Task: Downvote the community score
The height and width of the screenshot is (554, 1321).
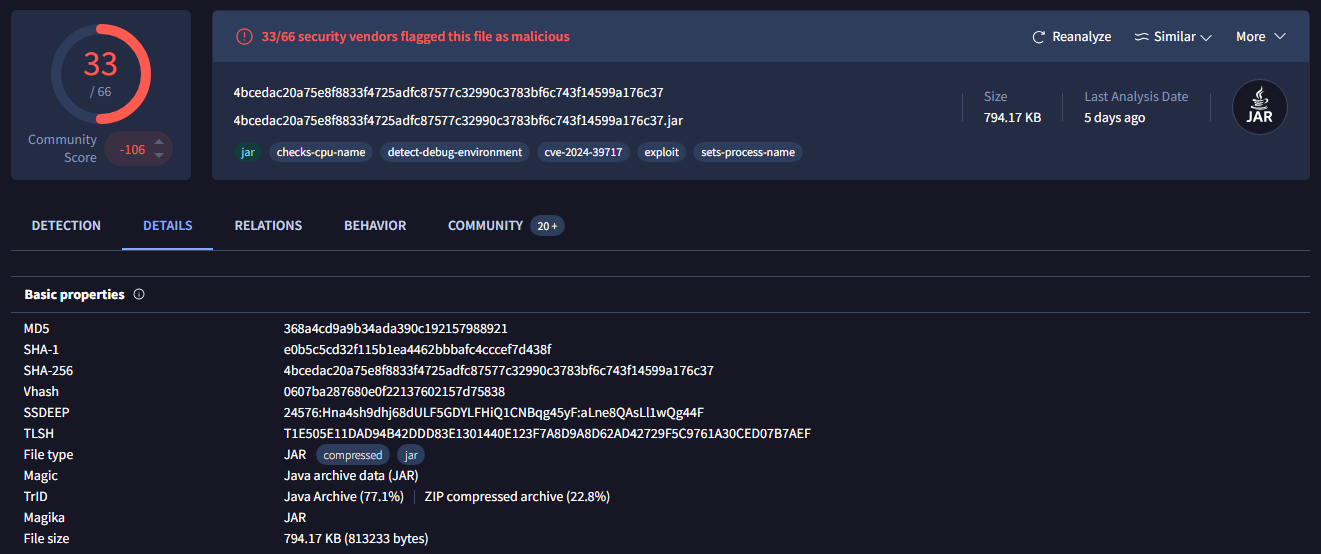Action: point(158,156)
